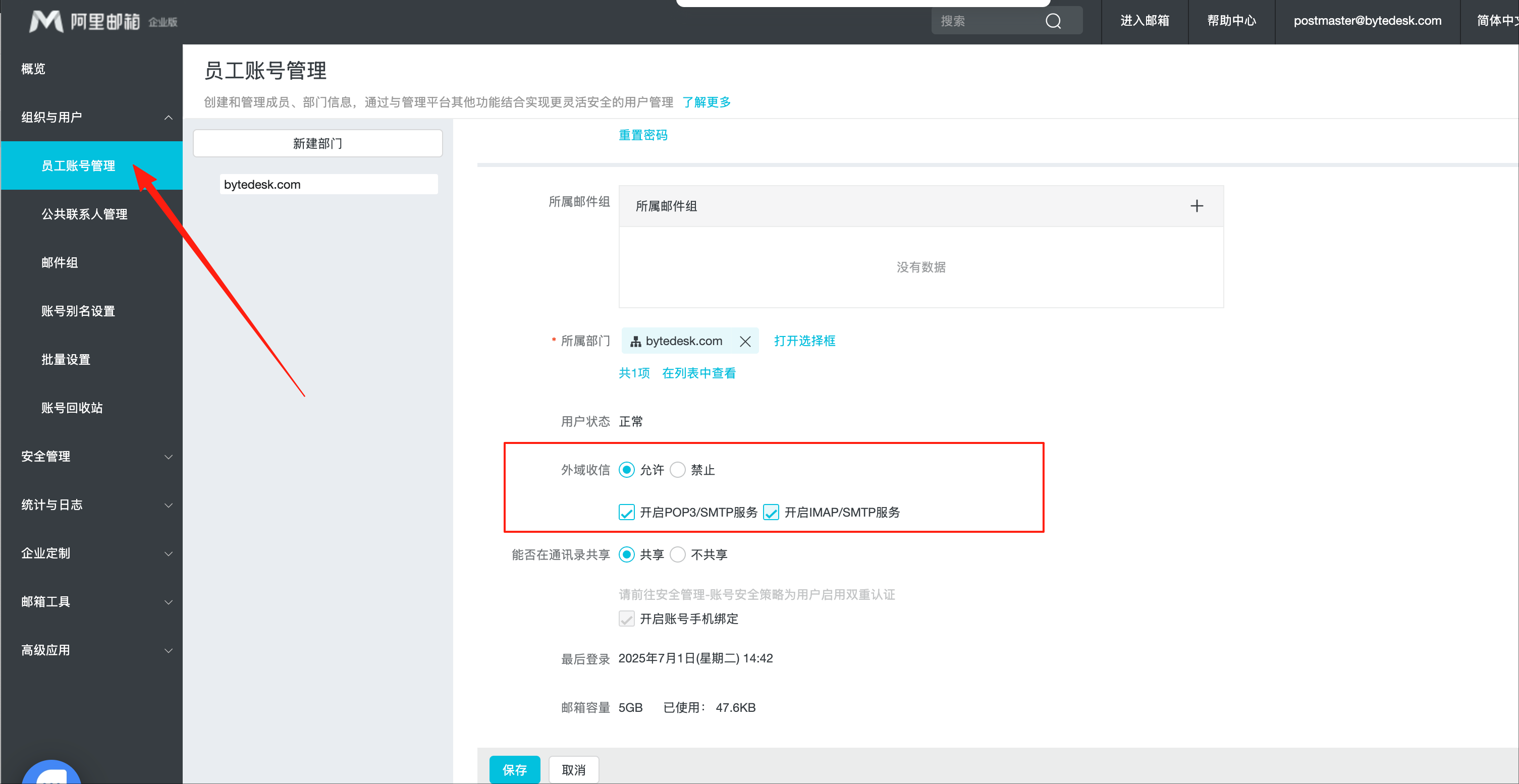This screenshot has height=784, width=1519.
Task: Click the 重置密码 link
Action: click(643, 135)
